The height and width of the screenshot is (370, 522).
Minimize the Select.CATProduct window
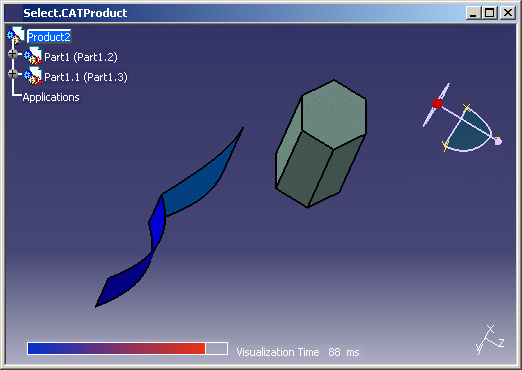[x=473, y=13]
